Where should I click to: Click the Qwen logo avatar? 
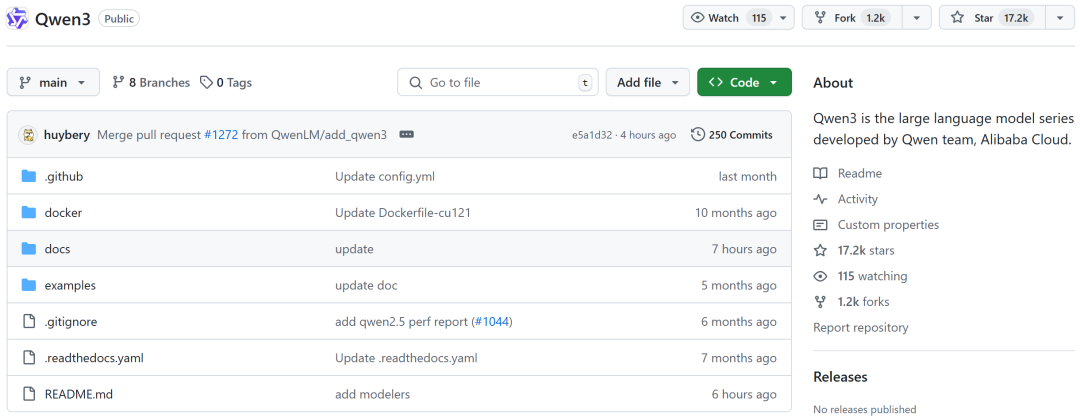[17, 19]
